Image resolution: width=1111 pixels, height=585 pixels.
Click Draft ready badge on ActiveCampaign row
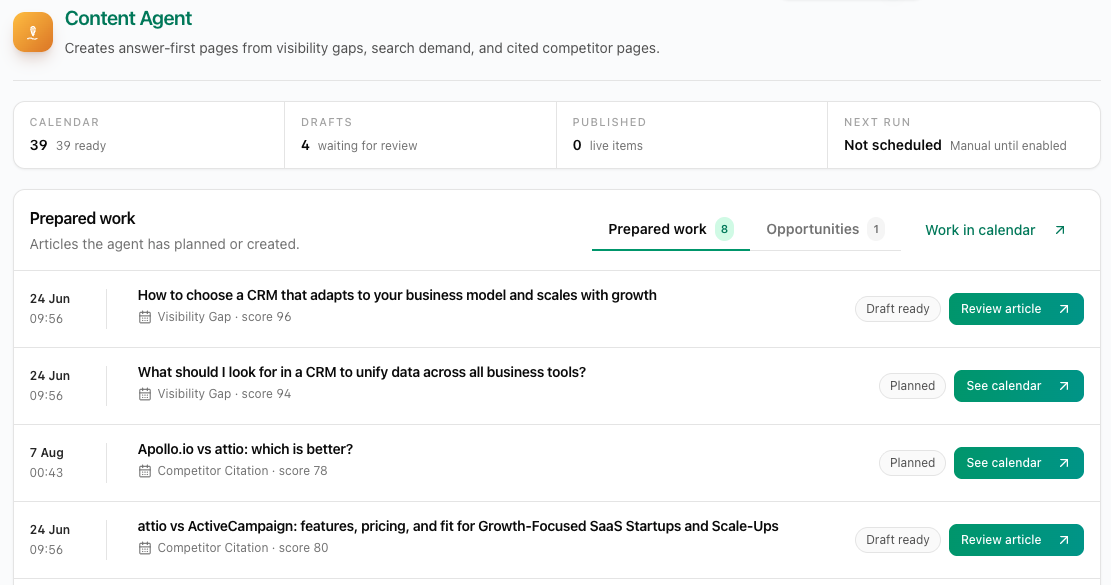[x=898, y=540]
